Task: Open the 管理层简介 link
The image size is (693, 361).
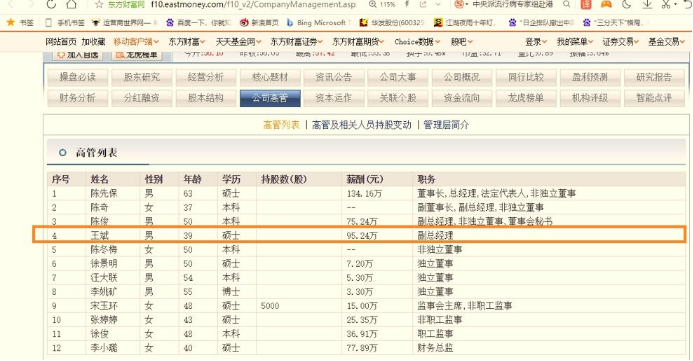Action: click(446, 125)
